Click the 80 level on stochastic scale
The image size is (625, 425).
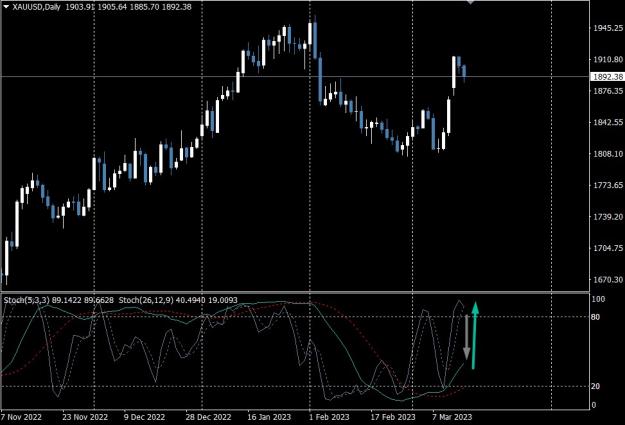click(596, 317)
